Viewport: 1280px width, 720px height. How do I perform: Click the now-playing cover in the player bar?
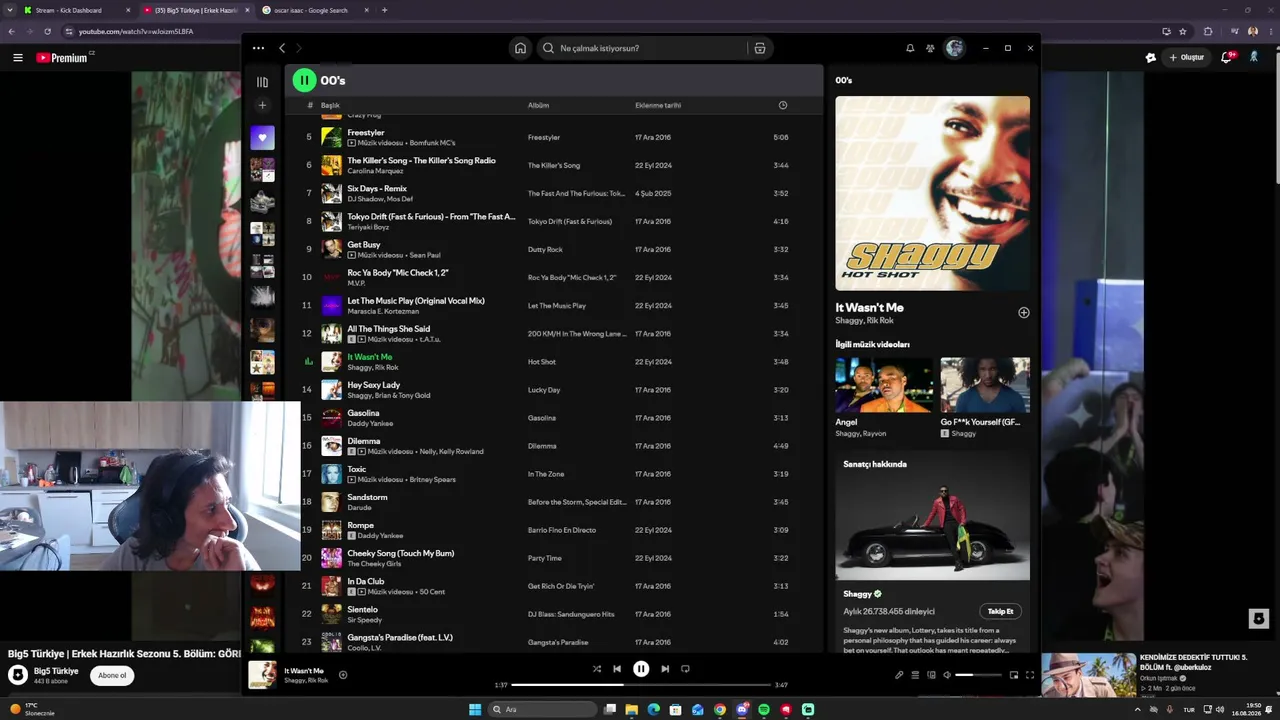(x=263, y=674)
